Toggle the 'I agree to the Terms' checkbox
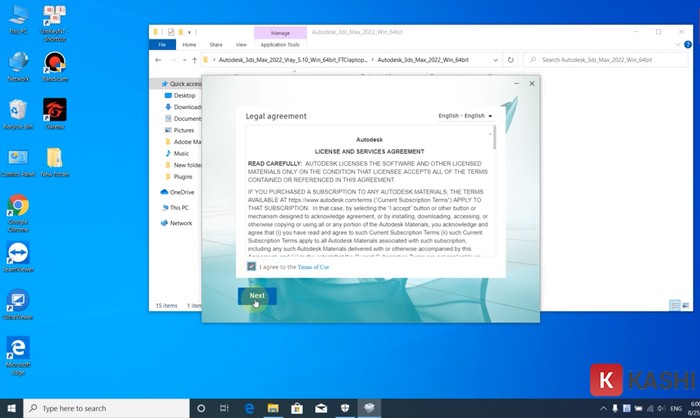The image size is (700, 418). click(x=252, y=267)
